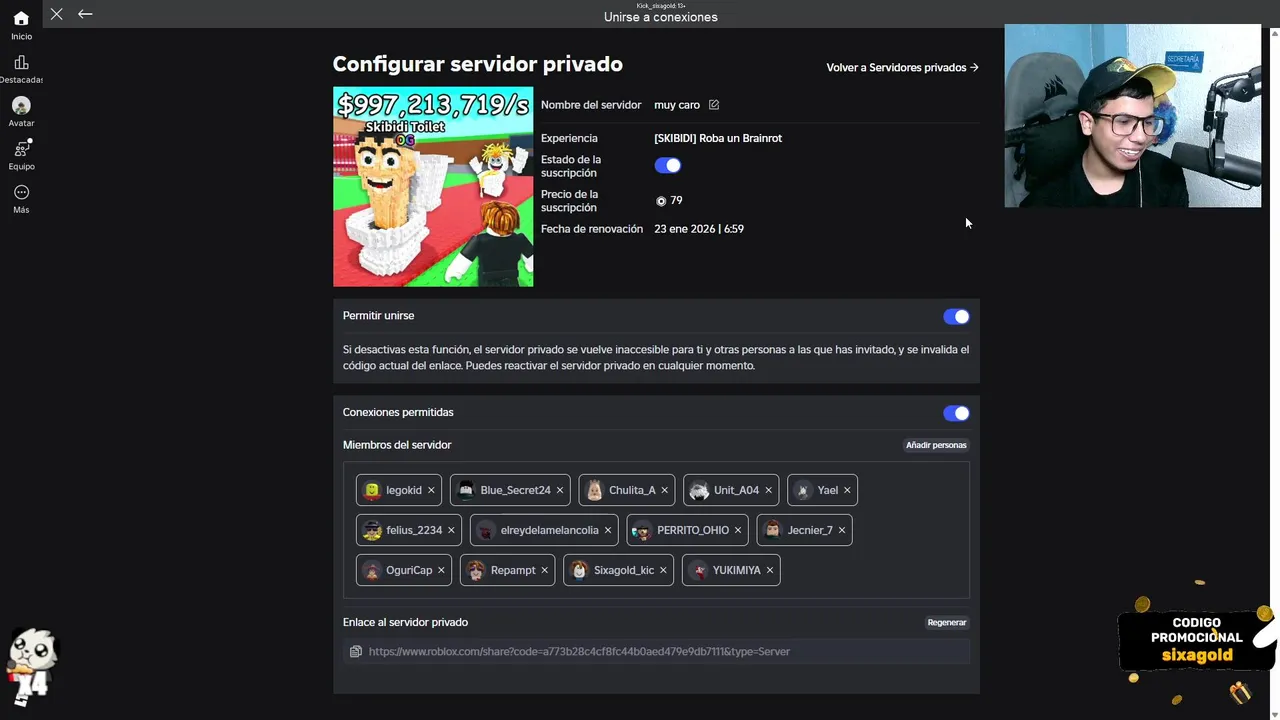Remove YUKIMIYA from members
The width and height of the screenshot is (1280, 720).
click(770, 570)
